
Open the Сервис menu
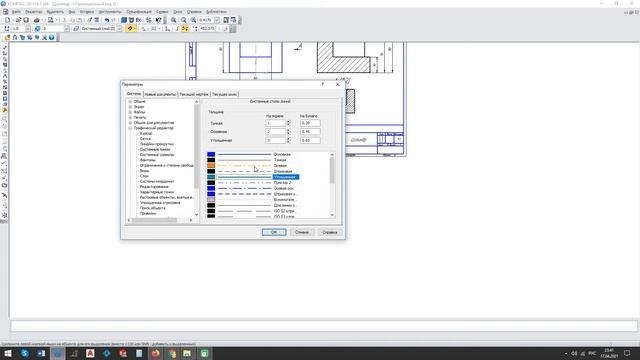coord(162,12)
